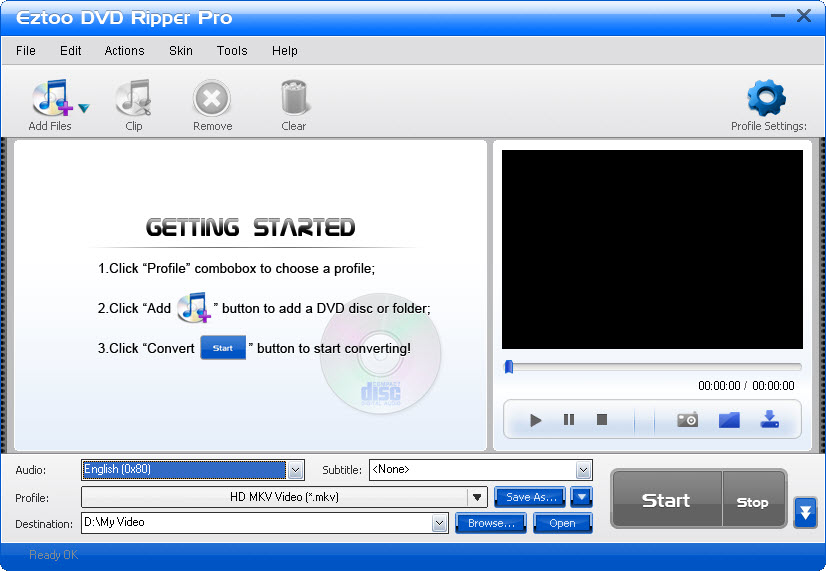826x571 pixels.
Task: Pause the preview playback
Action: click(x=569, y=419)
